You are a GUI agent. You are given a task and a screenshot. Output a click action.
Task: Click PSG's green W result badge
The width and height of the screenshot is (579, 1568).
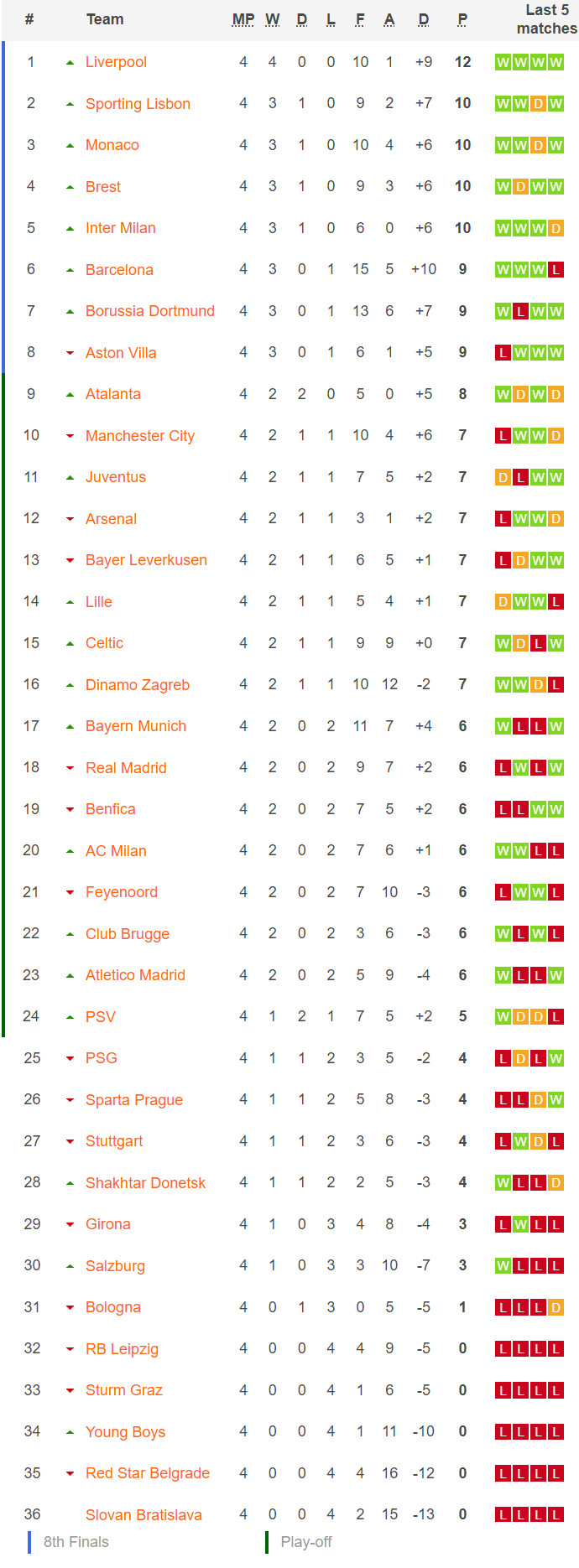pos(556,1058)
